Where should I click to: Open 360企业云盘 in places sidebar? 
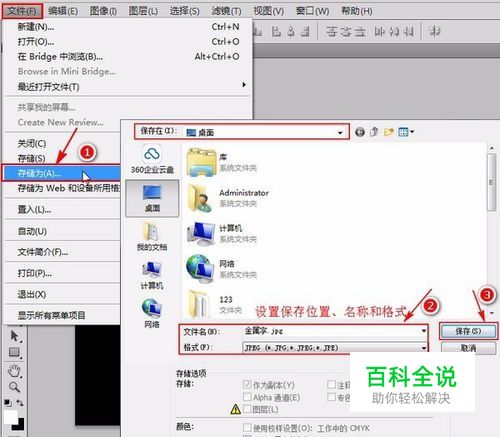(x=152, y=159)
